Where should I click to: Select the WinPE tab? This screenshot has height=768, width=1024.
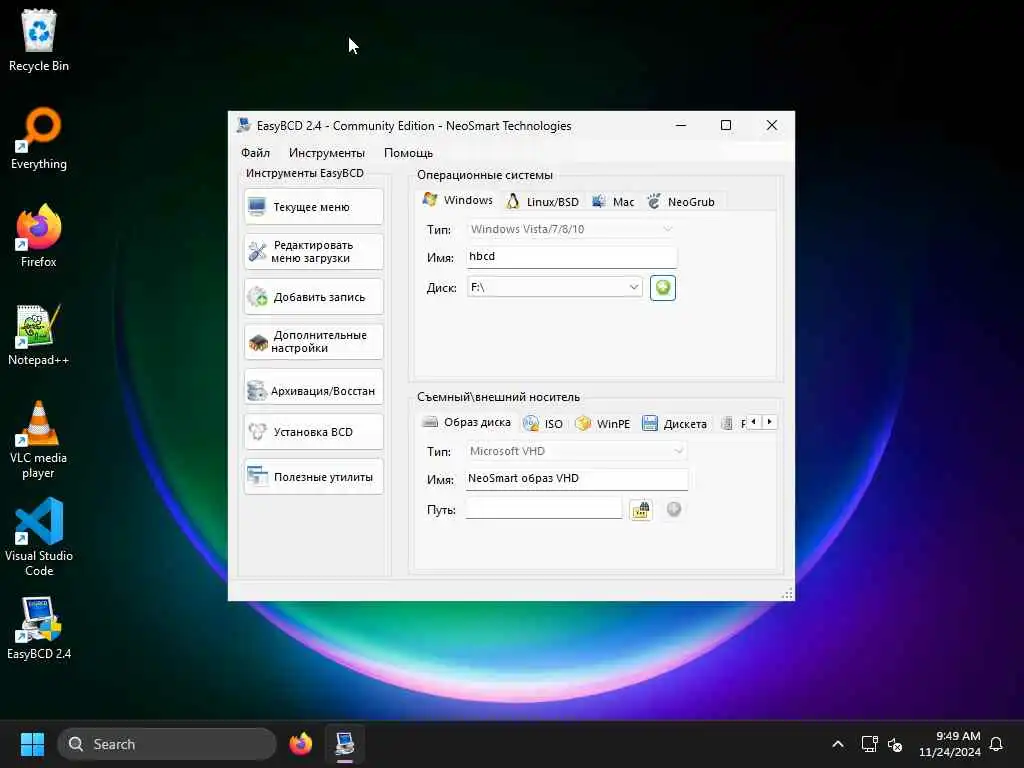[602, 424]
